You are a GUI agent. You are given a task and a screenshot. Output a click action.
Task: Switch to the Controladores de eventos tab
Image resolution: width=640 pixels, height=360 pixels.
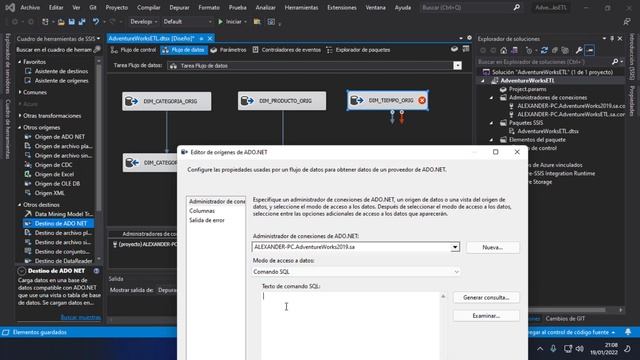(x=286, y=50)
